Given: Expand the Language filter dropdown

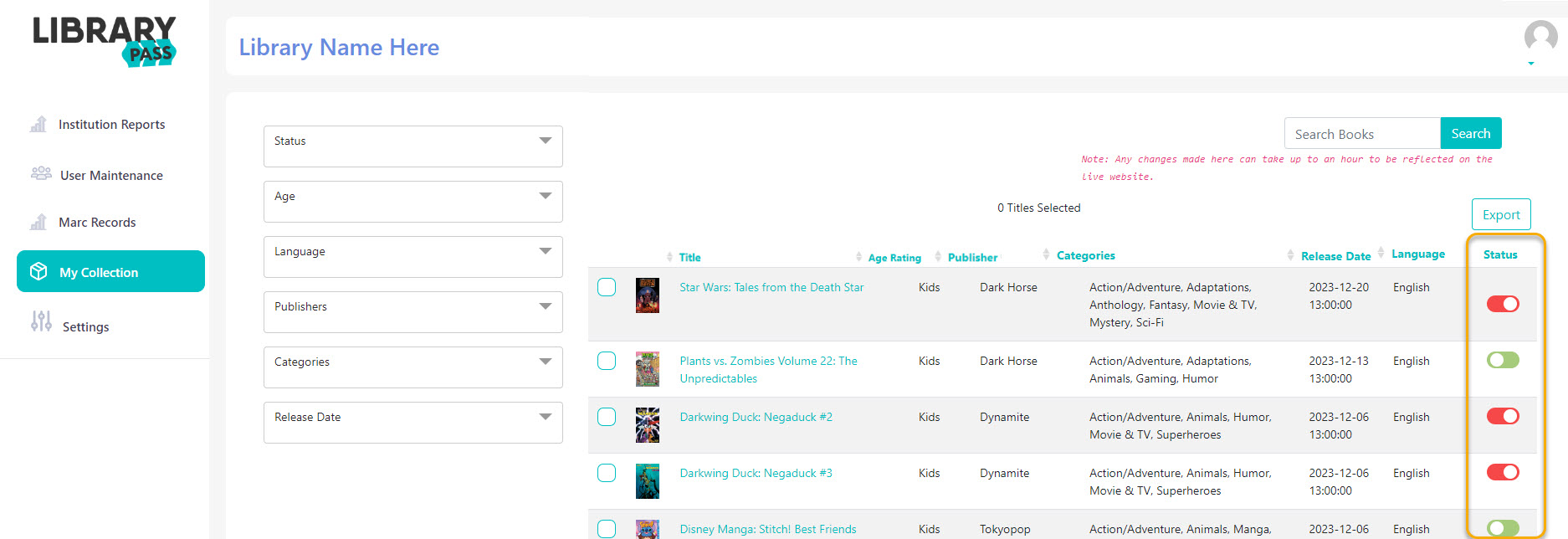Looking at the screenshot, I should pos(413,257).
